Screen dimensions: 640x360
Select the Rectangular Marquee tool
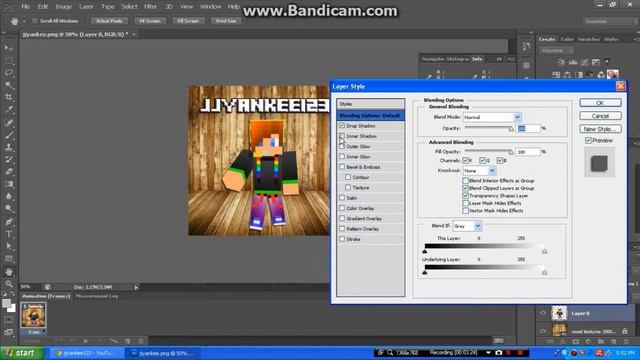tap(9, 61)
